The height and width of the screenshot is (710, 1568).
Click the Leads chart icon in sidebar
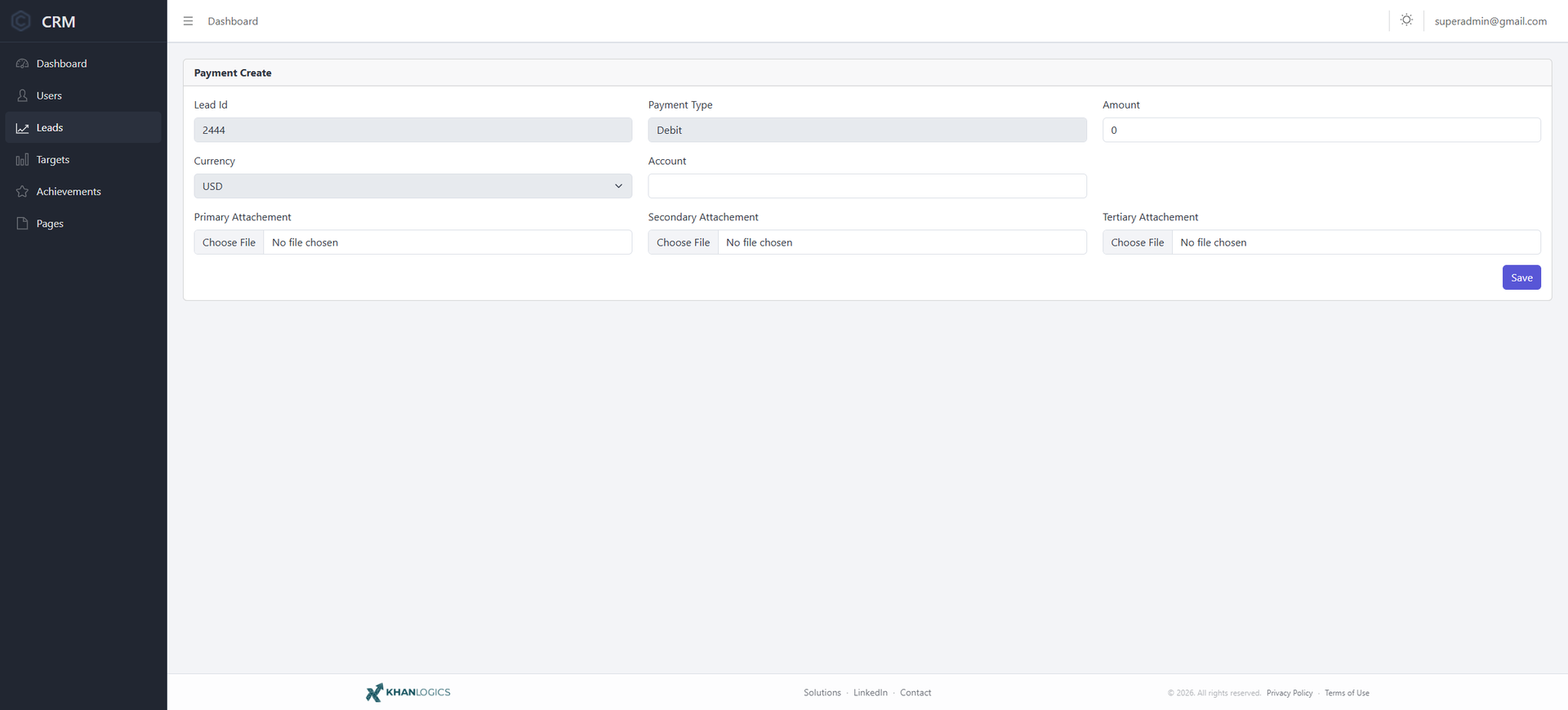22,128
